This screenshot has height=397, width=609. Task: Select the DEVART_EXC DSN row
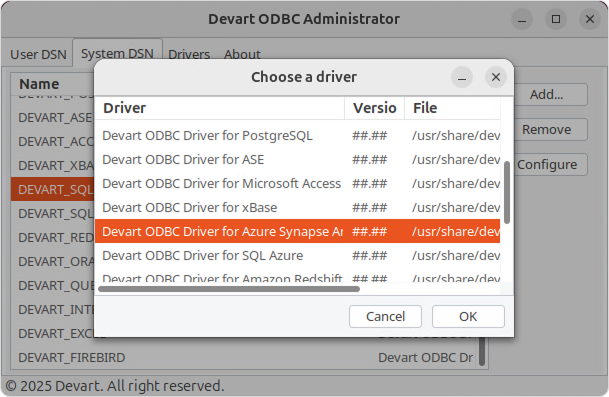coord(53,333)
